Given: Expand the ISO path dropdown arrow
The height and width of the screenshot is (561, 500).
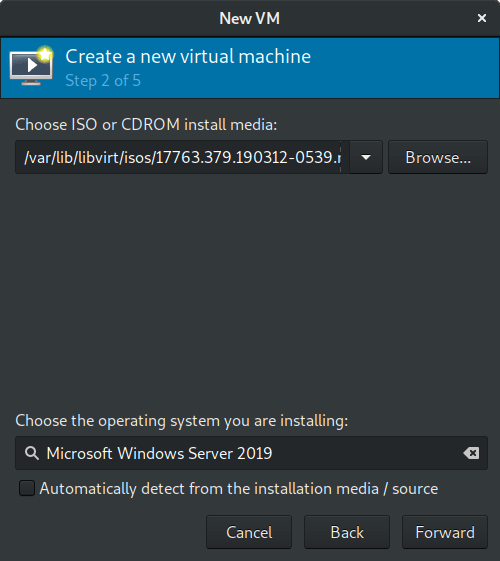Looking at the screenshot, I should coord(366,157).
